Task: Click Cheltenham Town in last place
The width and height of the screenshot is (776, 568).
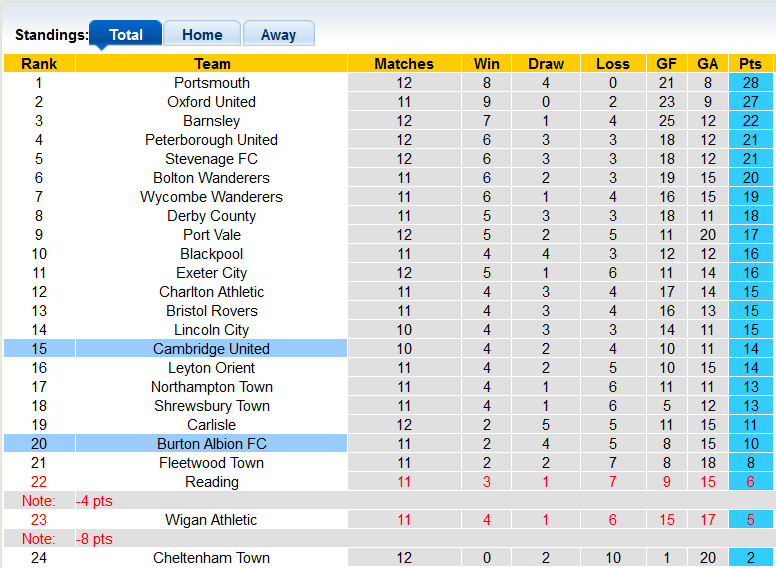Action: coord(212,558)
